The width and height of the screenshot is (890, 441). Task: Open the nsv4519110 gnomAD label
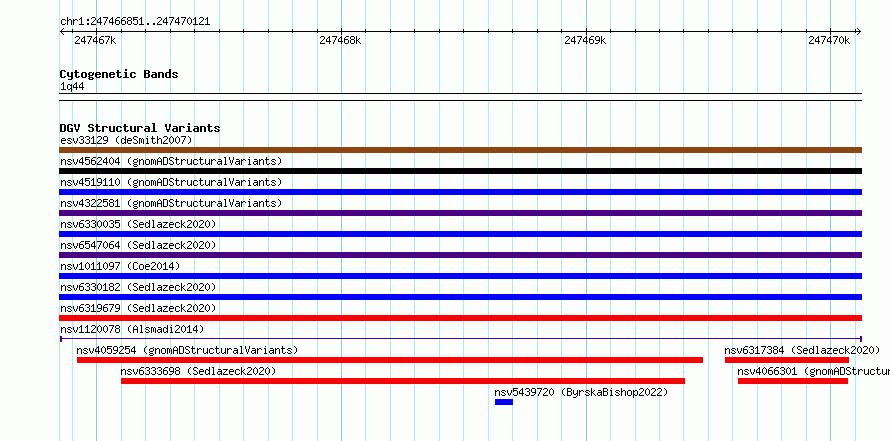pos(171,182)
